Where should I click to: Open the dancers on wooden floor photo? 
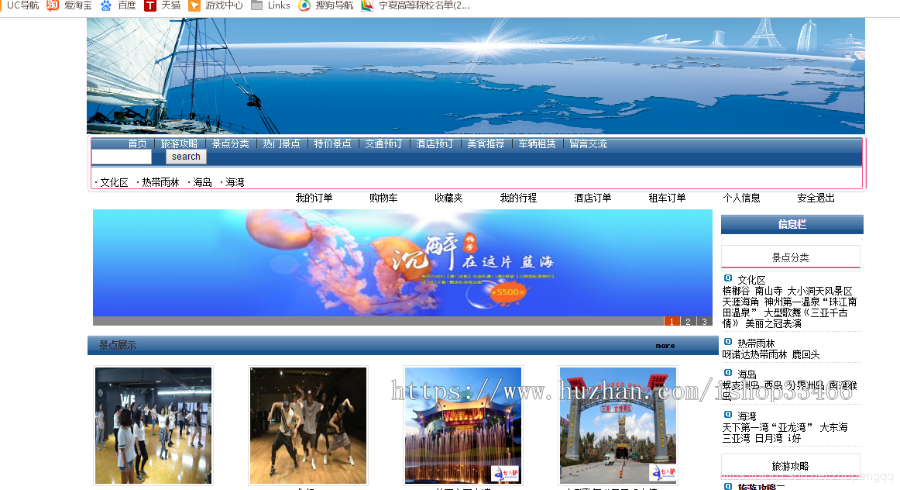click(x=308, y=426)
